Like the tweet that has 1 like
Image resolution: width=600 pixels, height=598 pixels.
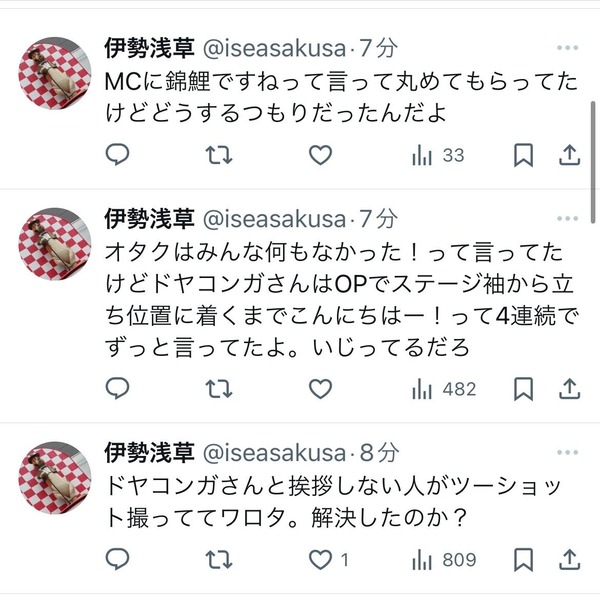(328, 560)
